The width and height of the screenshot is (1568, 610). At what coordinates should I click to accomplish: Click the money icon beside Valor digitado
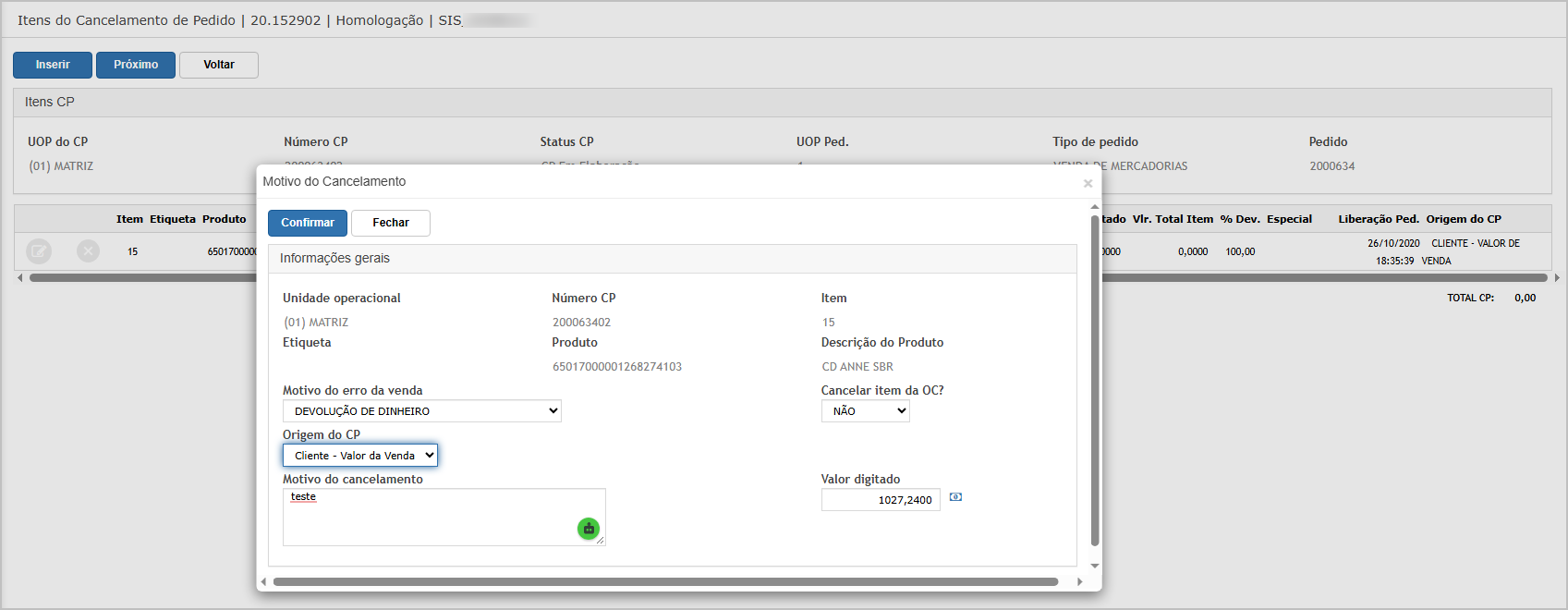955,497
